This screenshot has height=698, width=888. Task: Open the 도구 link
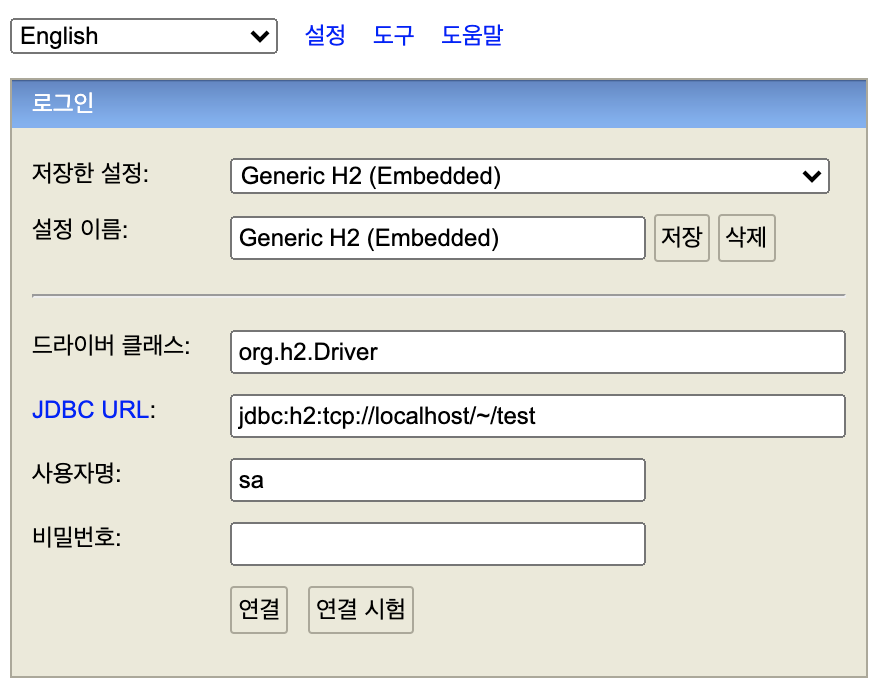[394, 35]
